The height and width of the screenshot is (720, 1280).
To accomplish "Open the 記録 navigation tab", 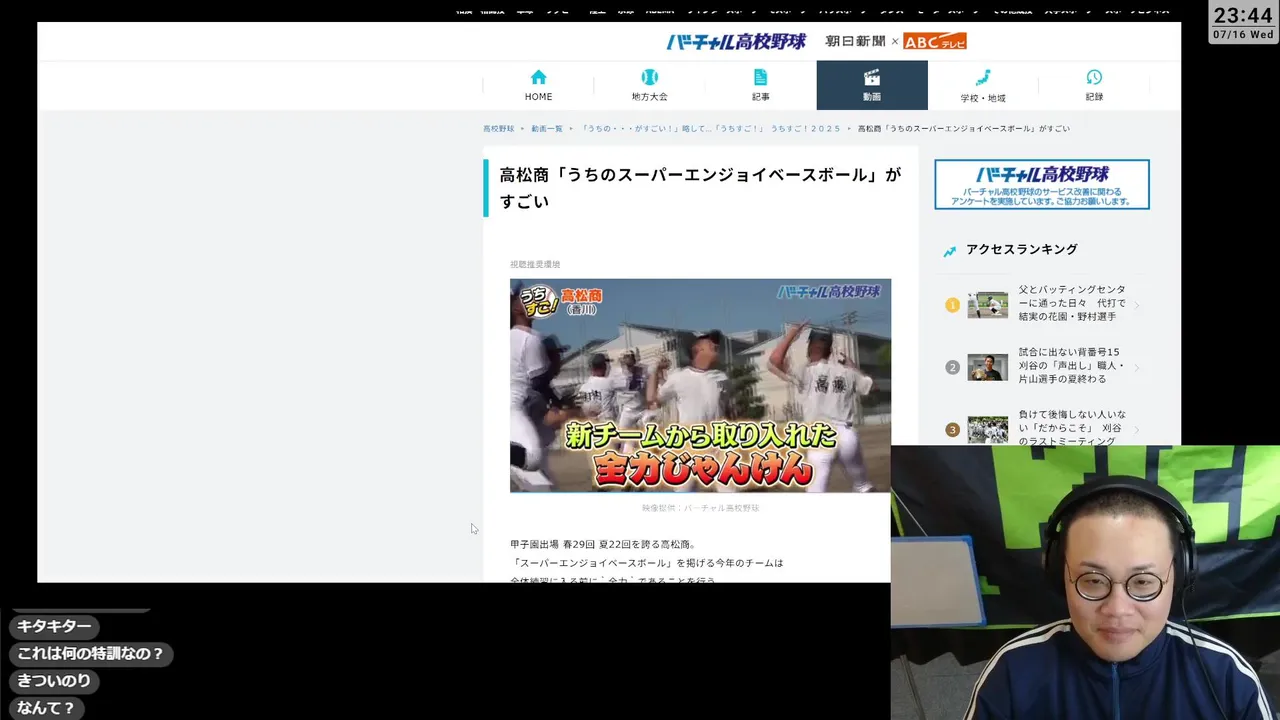I will (1094, 85).
